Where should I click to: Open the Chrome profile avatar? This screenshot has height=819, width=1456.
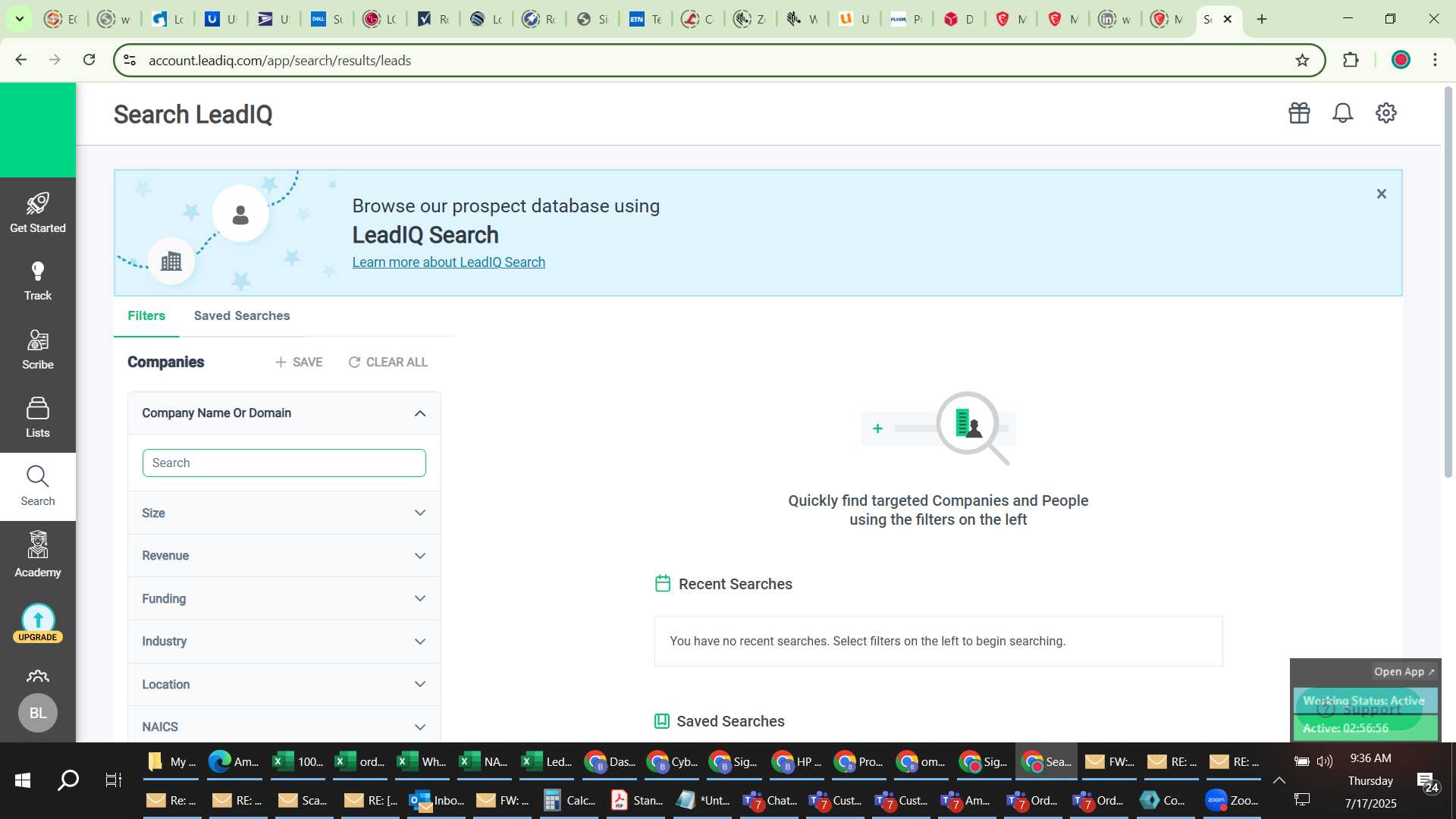pos(1401,60)
